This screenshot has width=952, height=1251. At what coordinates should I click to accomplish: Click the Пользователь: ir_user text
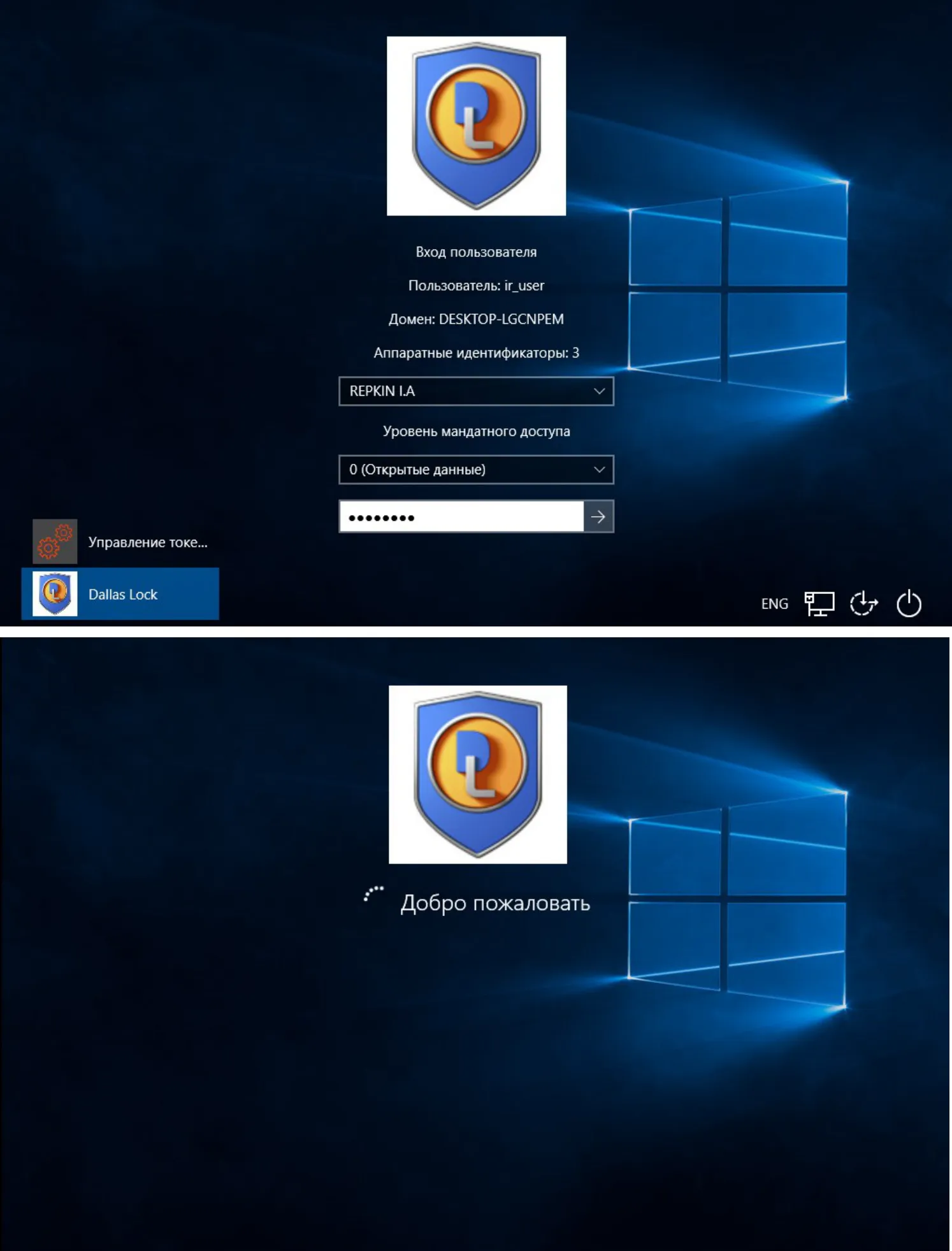click(x=476, y=286)
